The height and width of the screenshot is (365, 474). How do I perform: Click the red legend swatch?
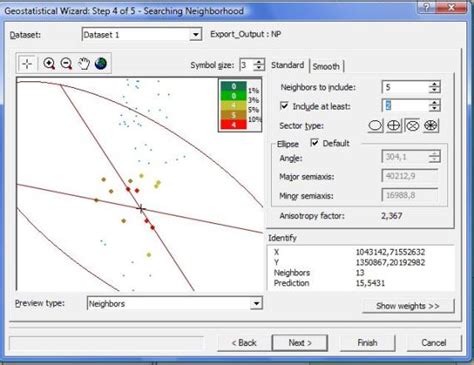[x=234, y=125]
